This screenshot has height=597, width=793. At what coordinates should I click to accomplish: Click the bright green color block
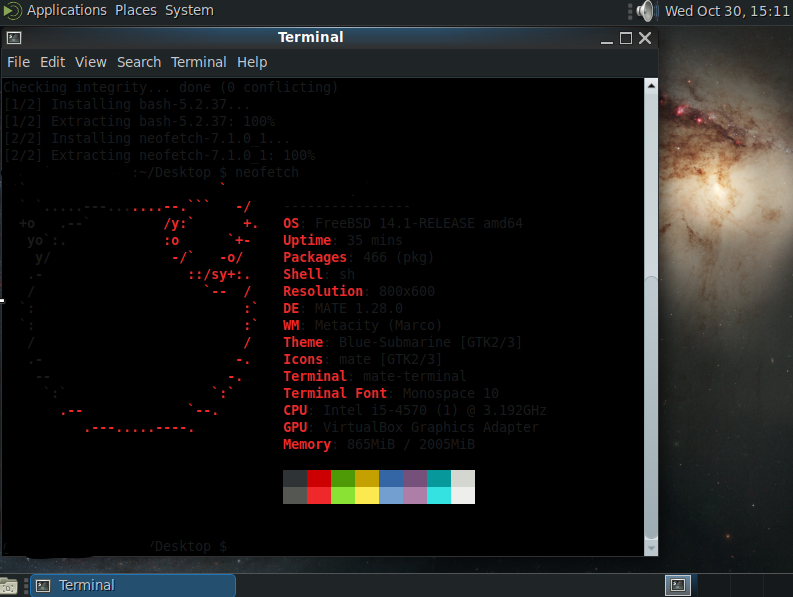[x=343, y=495]
